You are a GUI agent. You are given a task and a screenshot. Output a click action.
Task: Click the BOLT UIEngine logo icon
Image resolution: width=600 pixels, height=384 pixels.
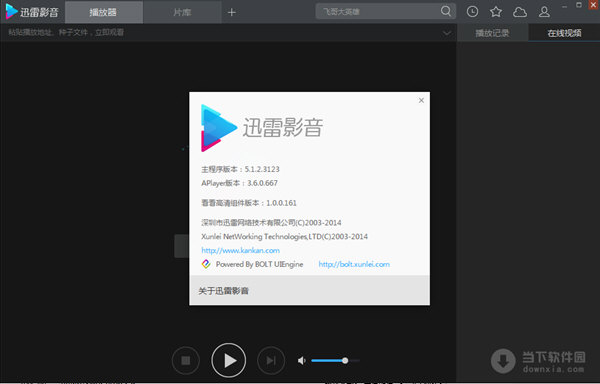pyautogui.click(x=206, y=264)
